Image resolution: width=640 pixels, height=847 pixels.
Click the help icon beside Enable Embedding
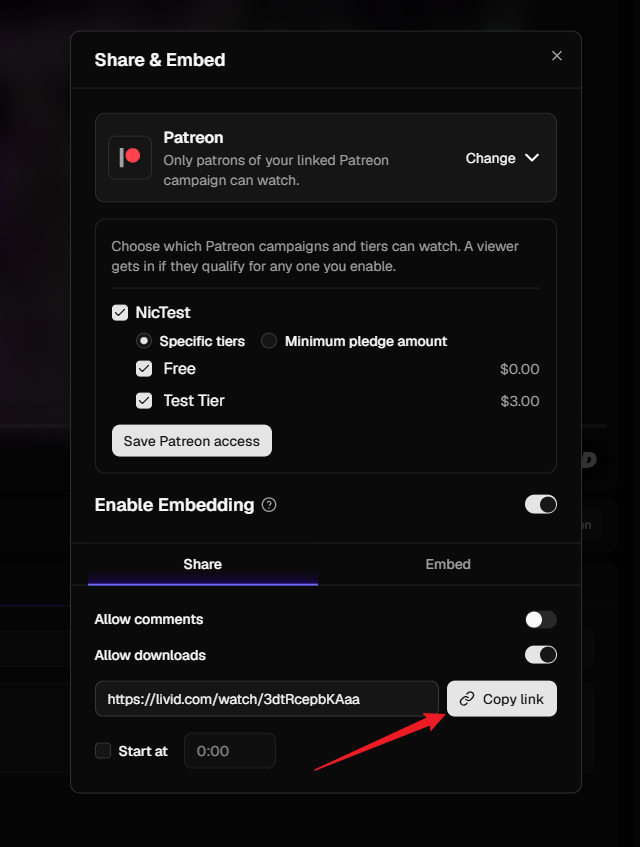pos(269,505)
